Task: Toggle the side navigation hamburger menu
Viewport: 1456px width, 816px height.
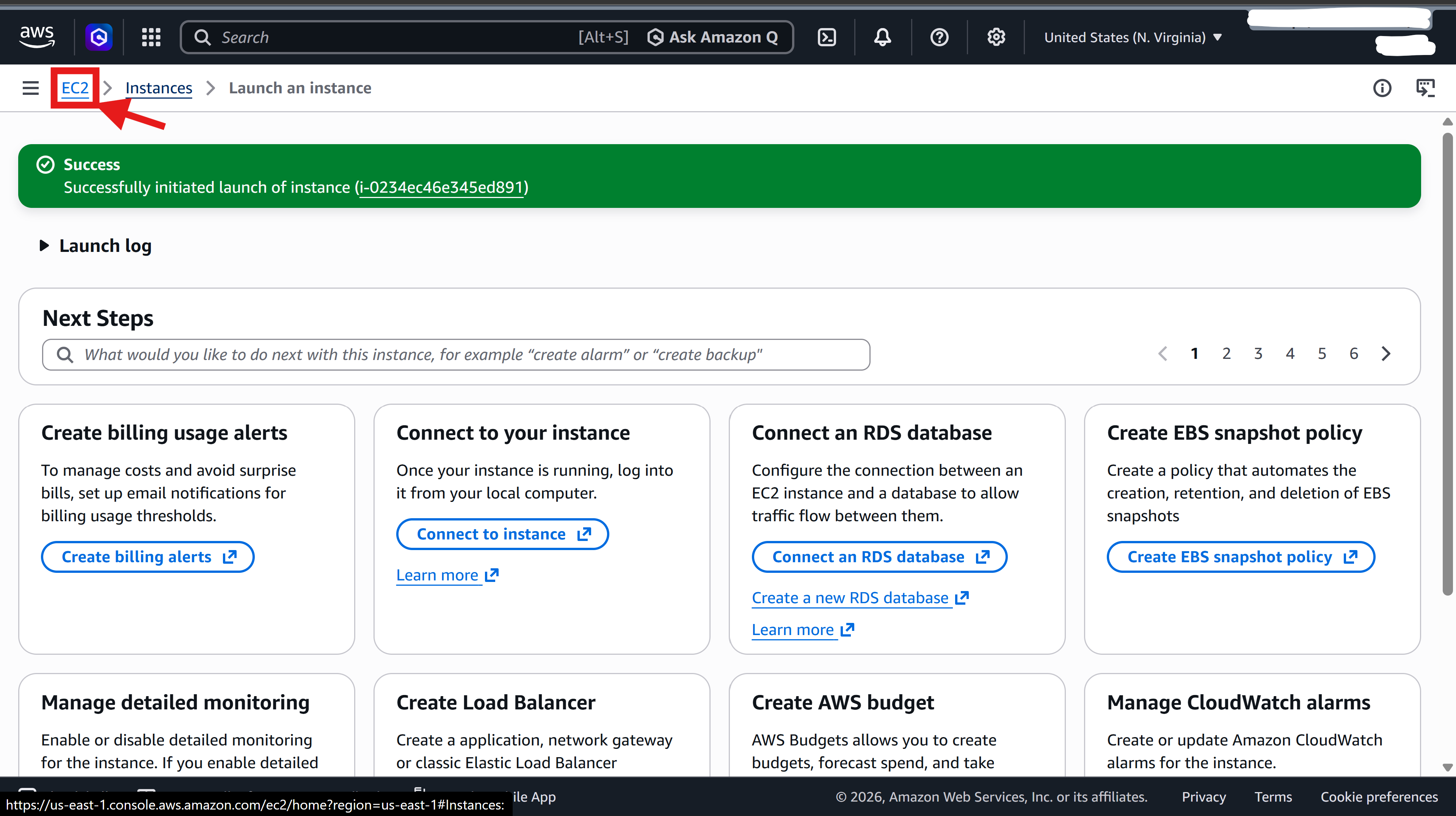Action: coord(30,88)
